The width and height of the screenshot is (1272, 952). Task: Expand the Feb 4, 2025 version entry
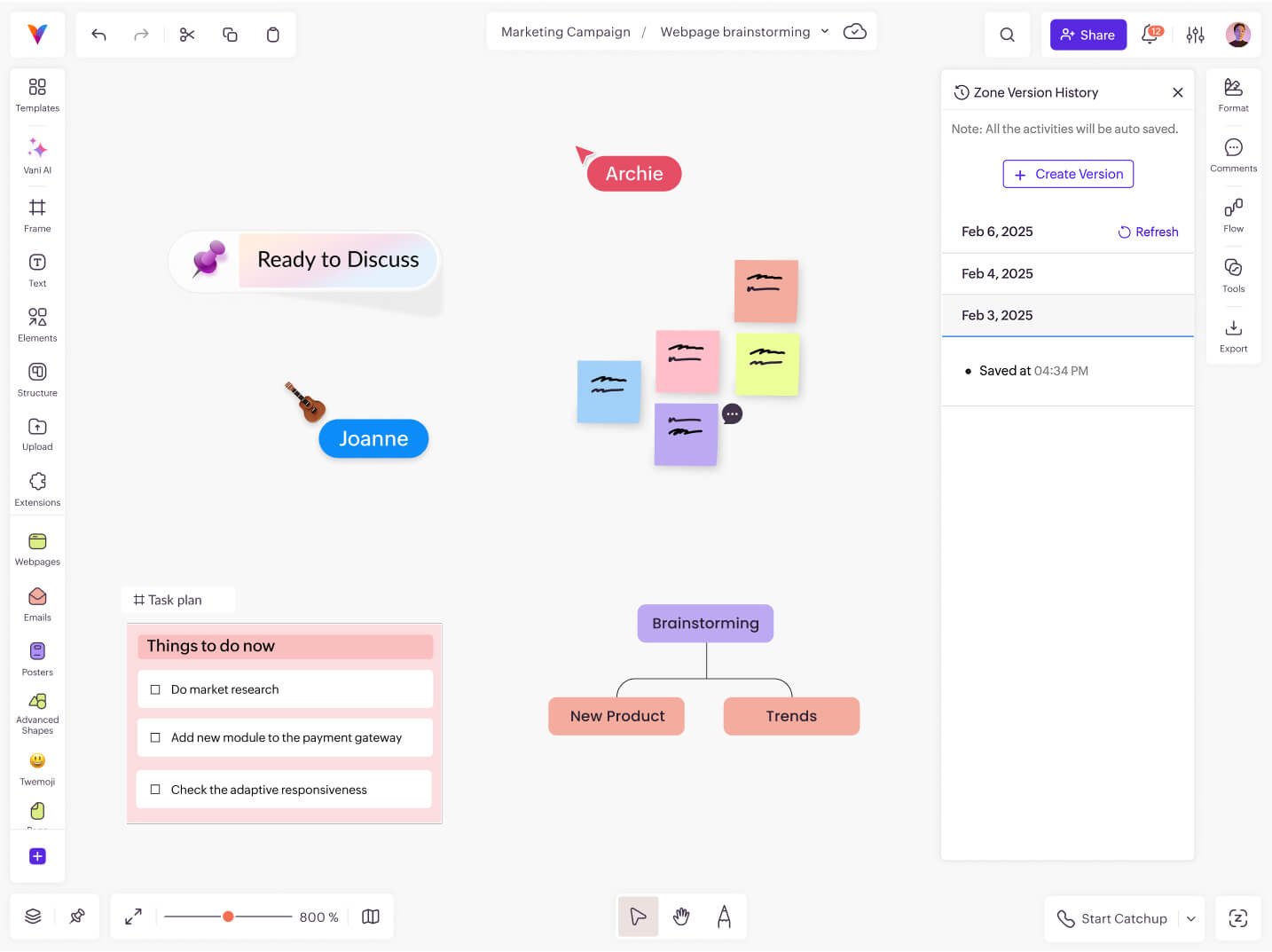point(997,273)
